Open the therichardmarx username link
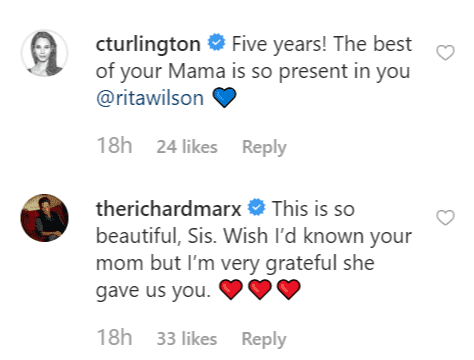 click(169, 209)
